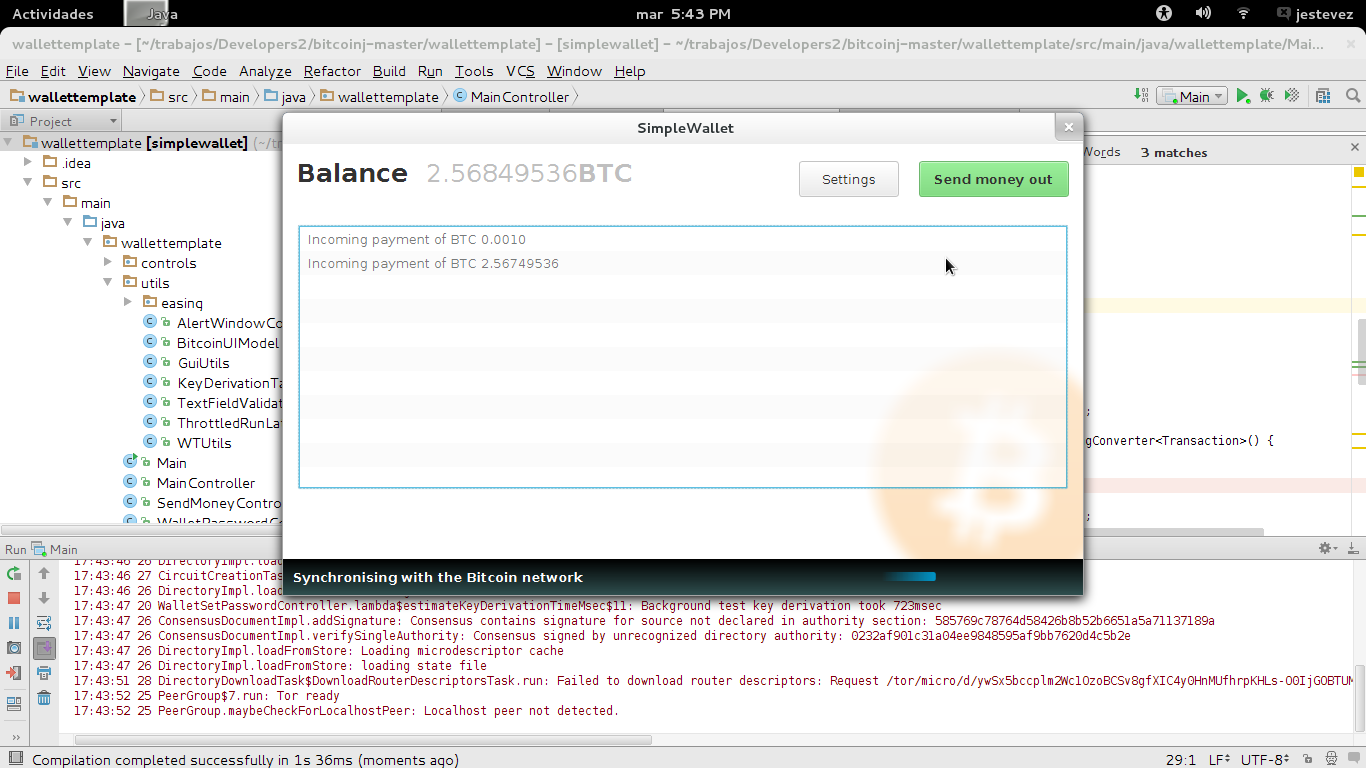Collapse the src folder
This screenshot has width=1366, height=768.
coord(28,182)
